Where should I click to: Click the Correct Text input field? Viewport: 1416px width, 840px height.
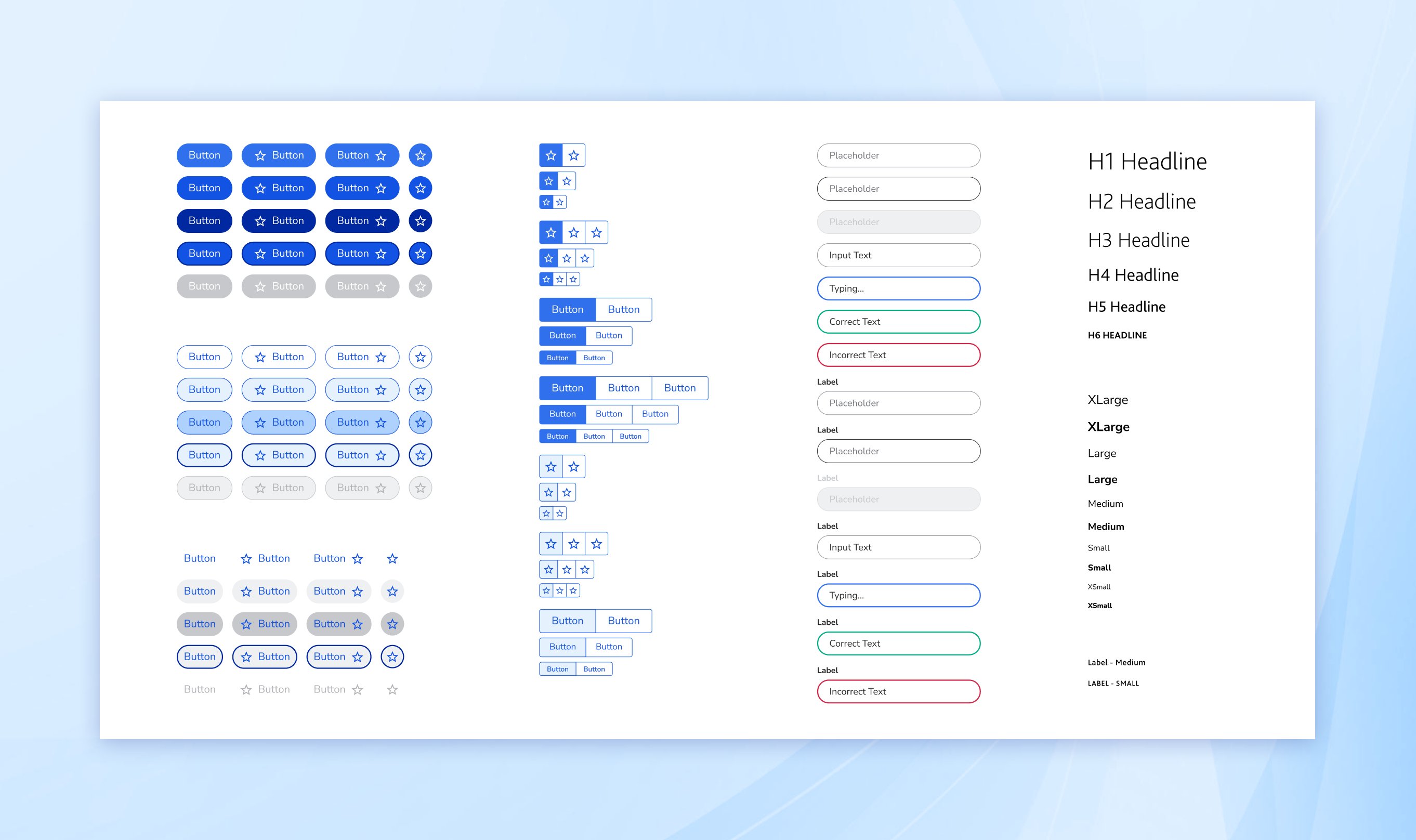tap(897, 321)
